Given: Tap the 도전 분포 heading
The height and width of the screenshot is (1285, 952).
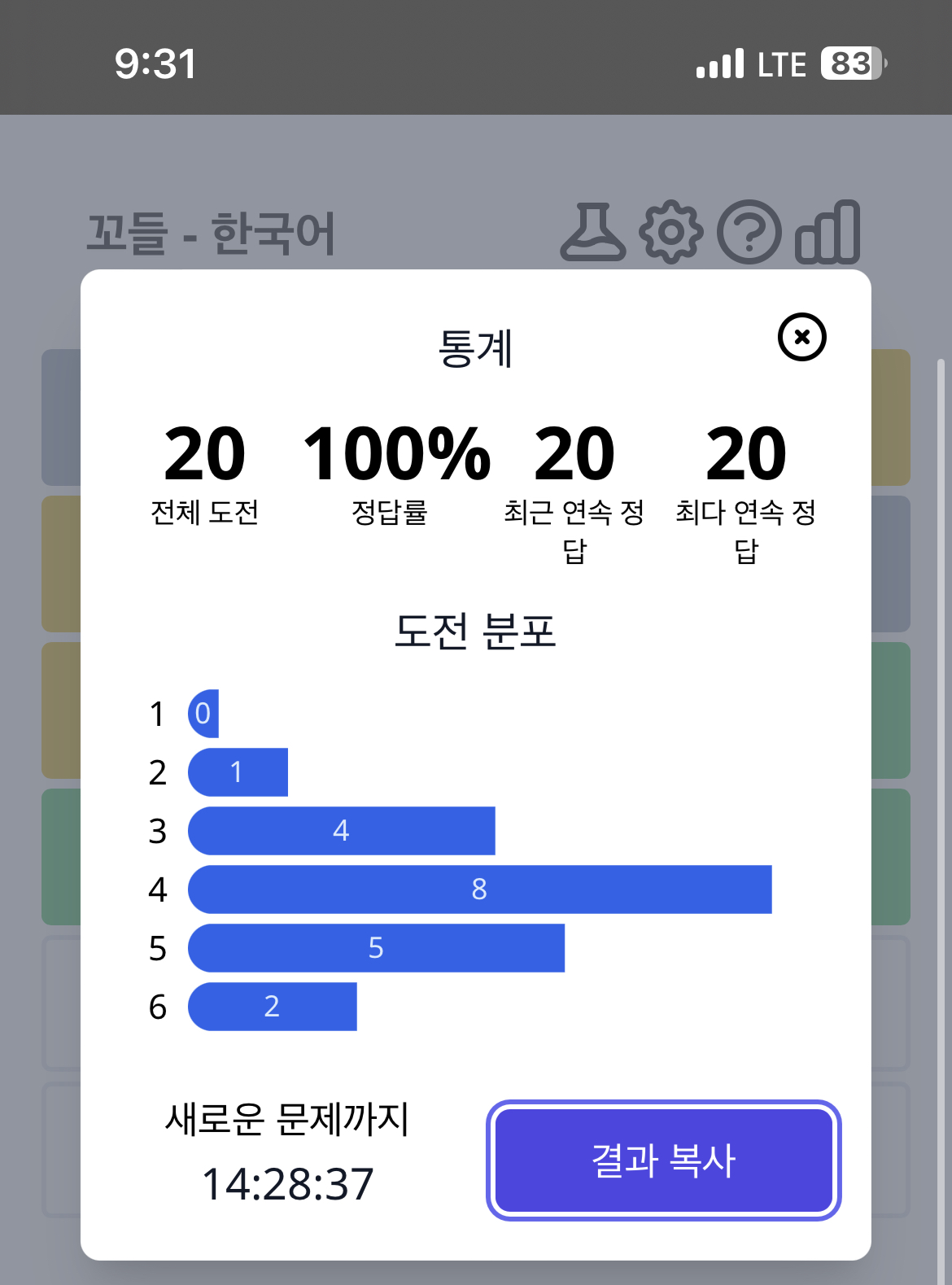Looking at the screenshot, I should (475, 631).
